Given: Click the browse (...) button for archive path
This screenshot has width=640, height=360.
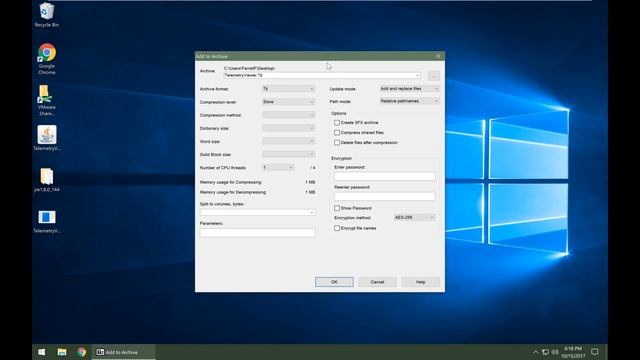Looking at the screenshot, I should tap(434, 76).
